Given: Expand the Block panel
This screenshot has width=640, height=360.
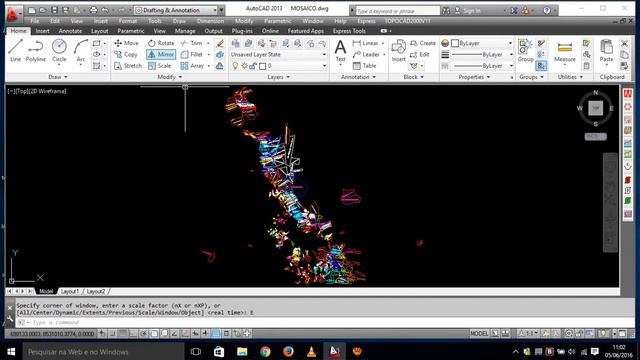Looking at the screenshot, I should click(413, 77).
